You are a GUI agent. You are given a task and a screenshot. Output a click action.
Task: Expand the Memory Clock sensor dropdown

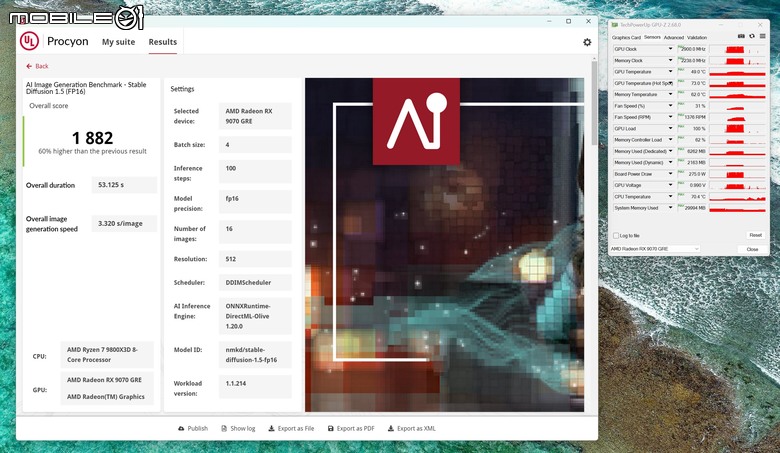pyautogui.click(x=671, y=61)
